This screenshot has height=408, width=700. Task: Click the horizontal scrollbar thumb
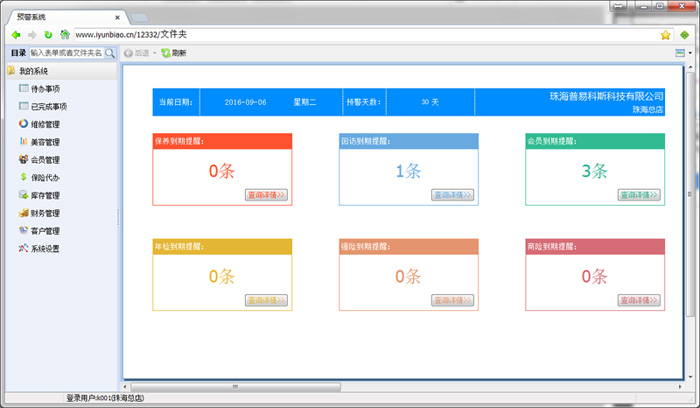click(236, 387)
